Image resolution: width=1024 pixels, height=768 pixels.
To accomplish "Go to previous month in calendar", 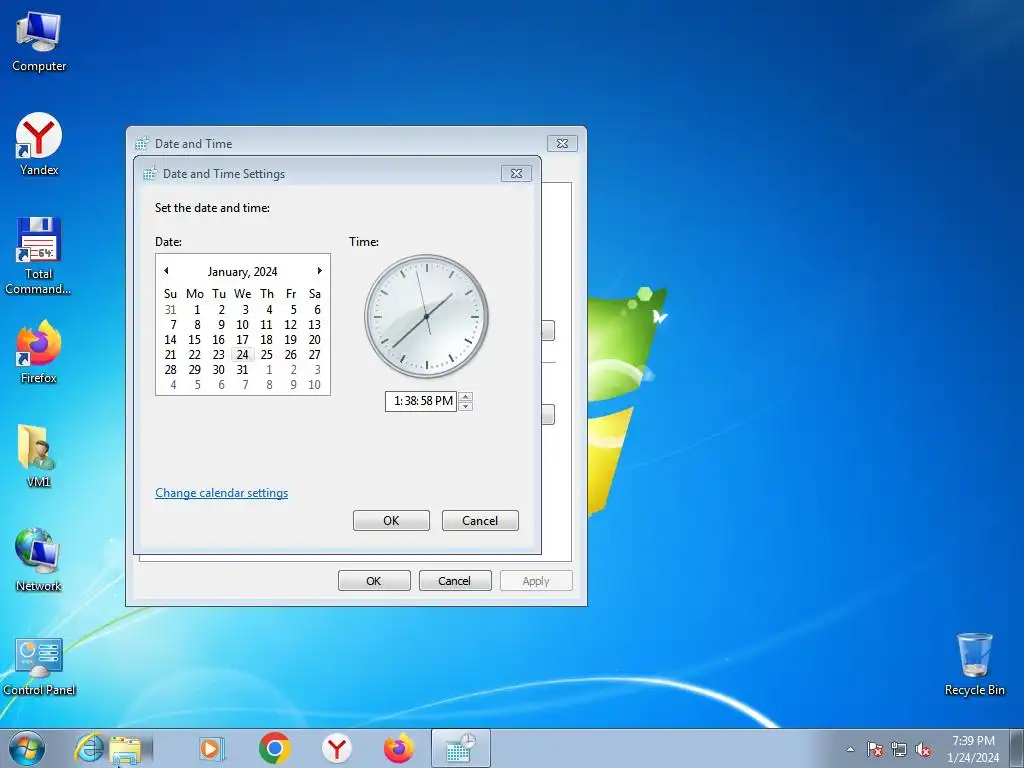I will coord(166,271).
